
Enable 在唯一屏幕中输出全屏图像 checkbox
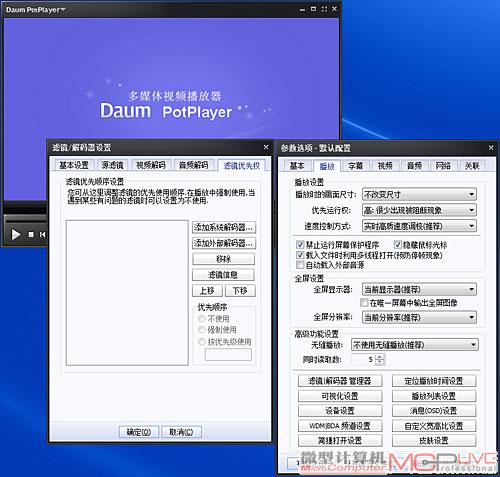point(364,303)
